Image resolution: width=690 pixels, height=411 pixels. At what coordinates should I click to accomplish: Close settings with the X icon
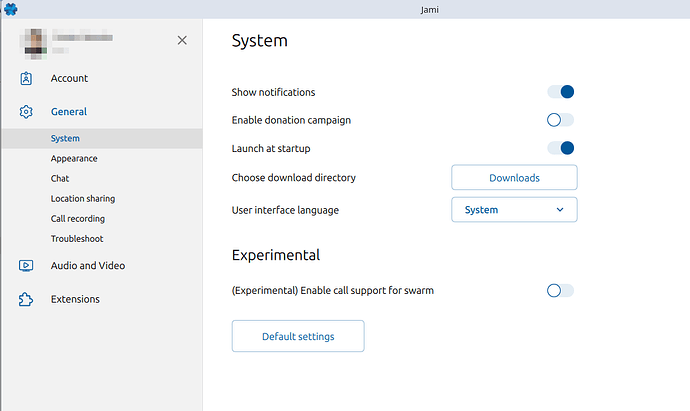(x=182, y=40)
